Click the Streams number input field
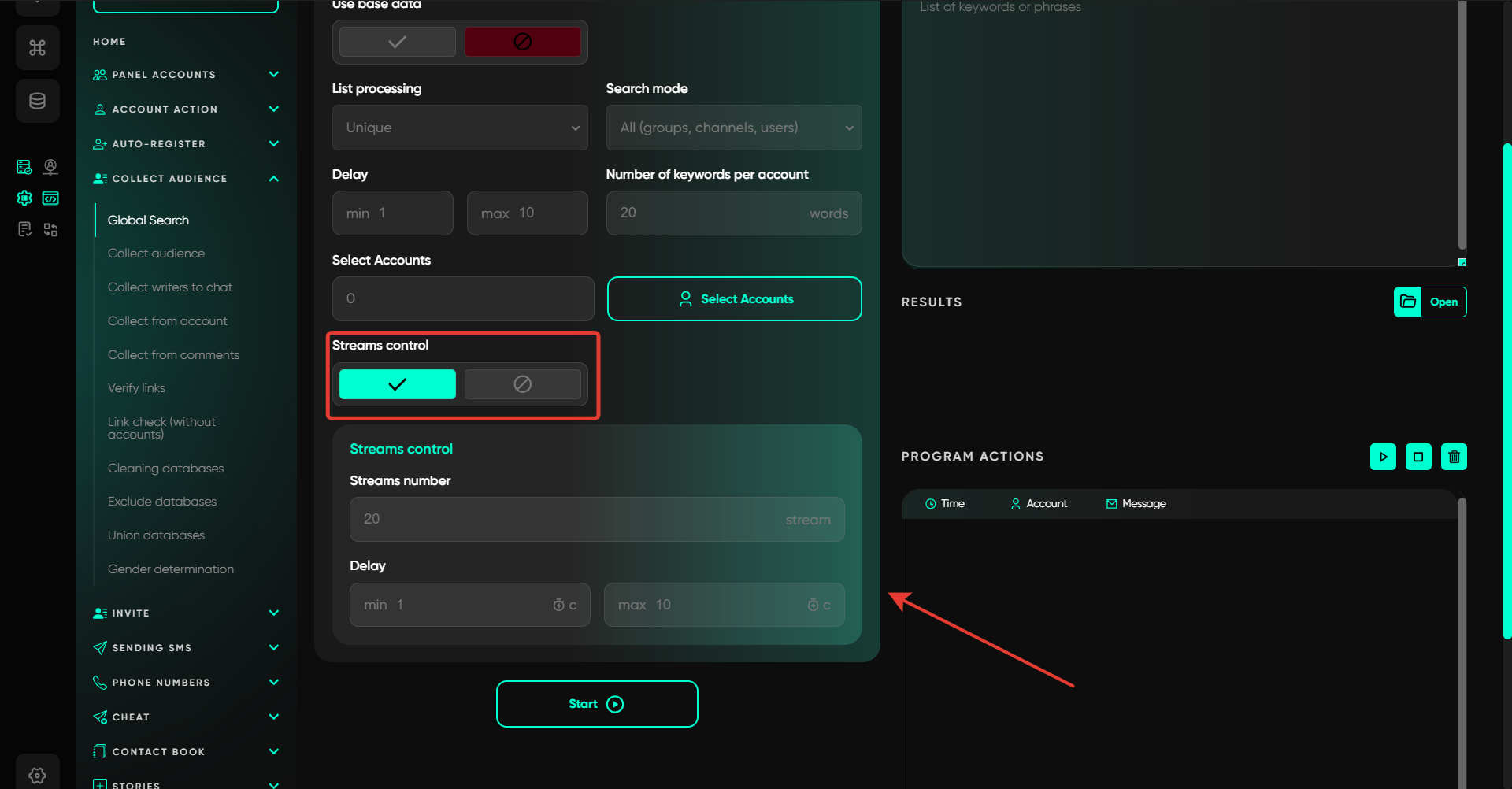 [596, 519]
